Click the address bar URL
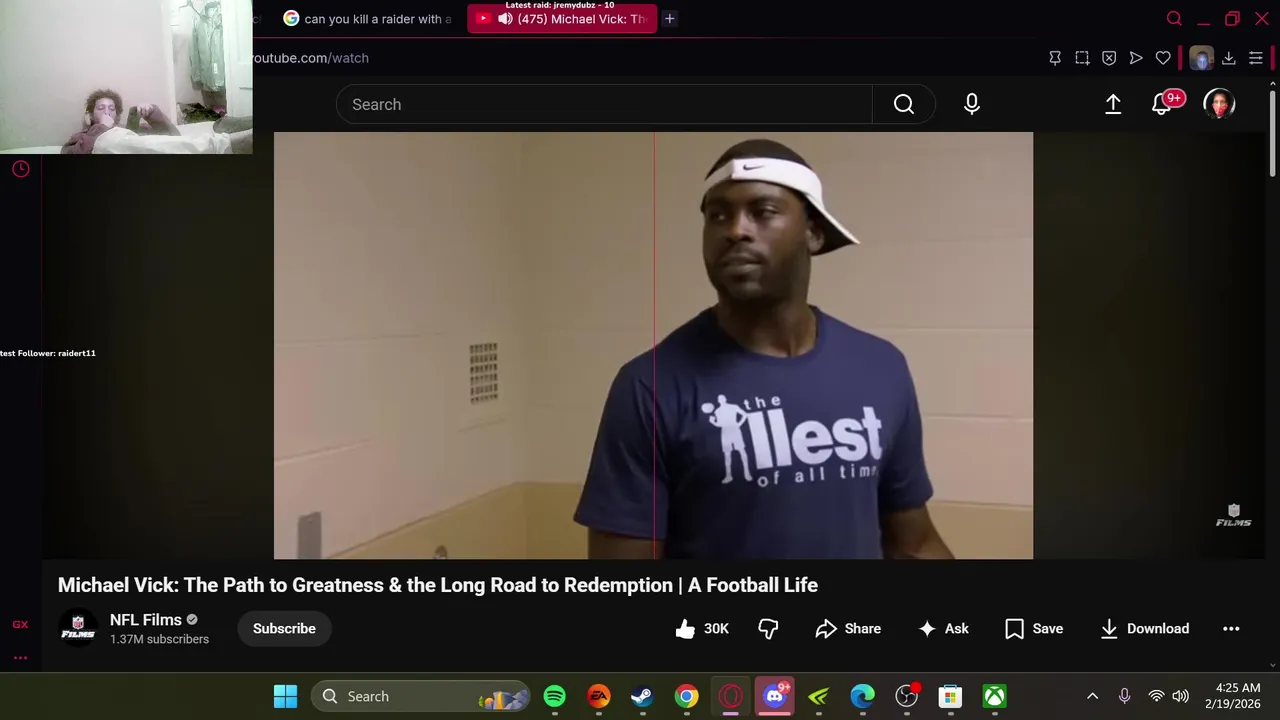This screenshot has height=720, width=1280. coord(310,58)
